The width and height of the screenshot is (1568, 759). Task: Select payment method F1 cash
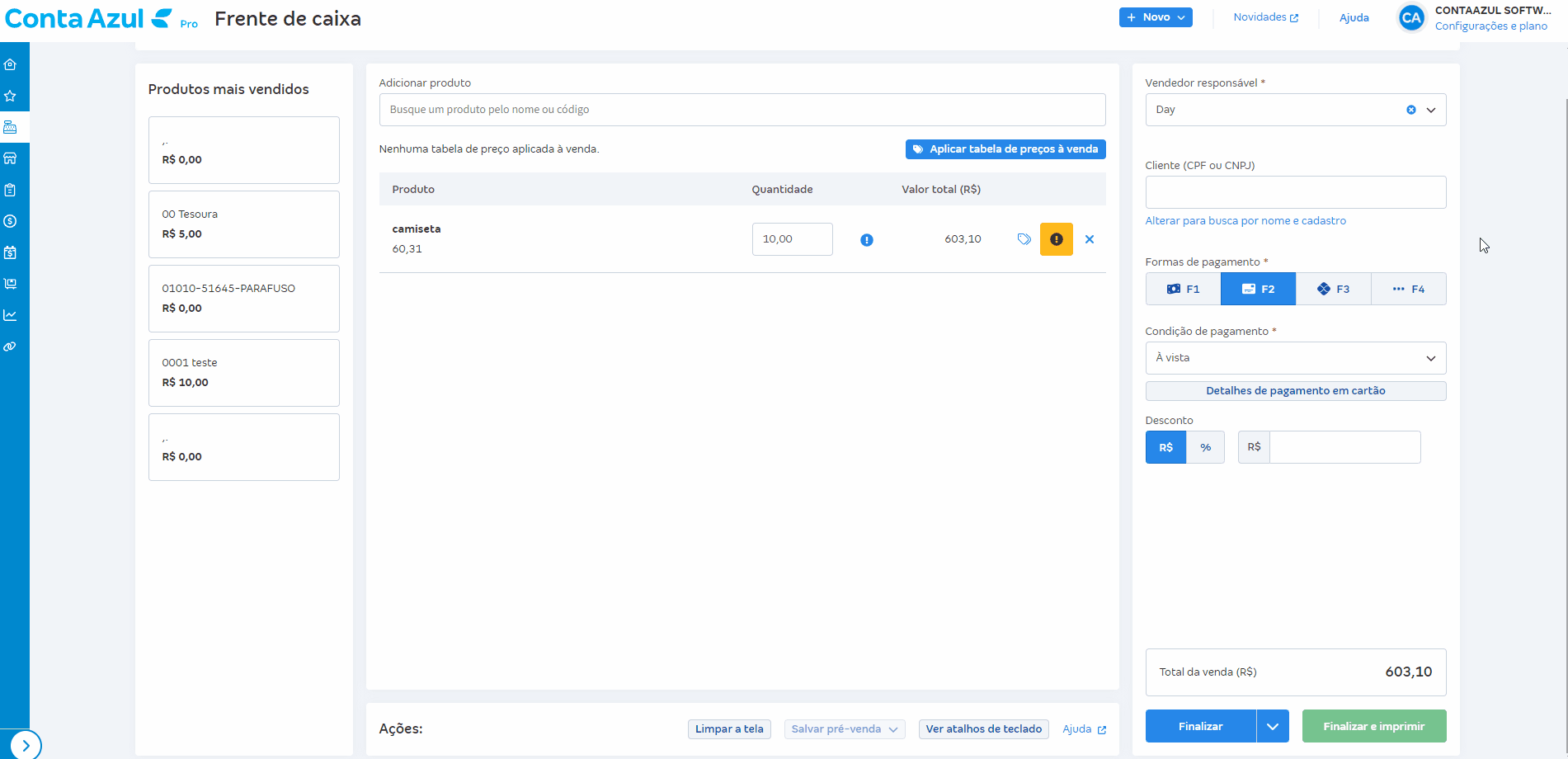click(1183, 289)
